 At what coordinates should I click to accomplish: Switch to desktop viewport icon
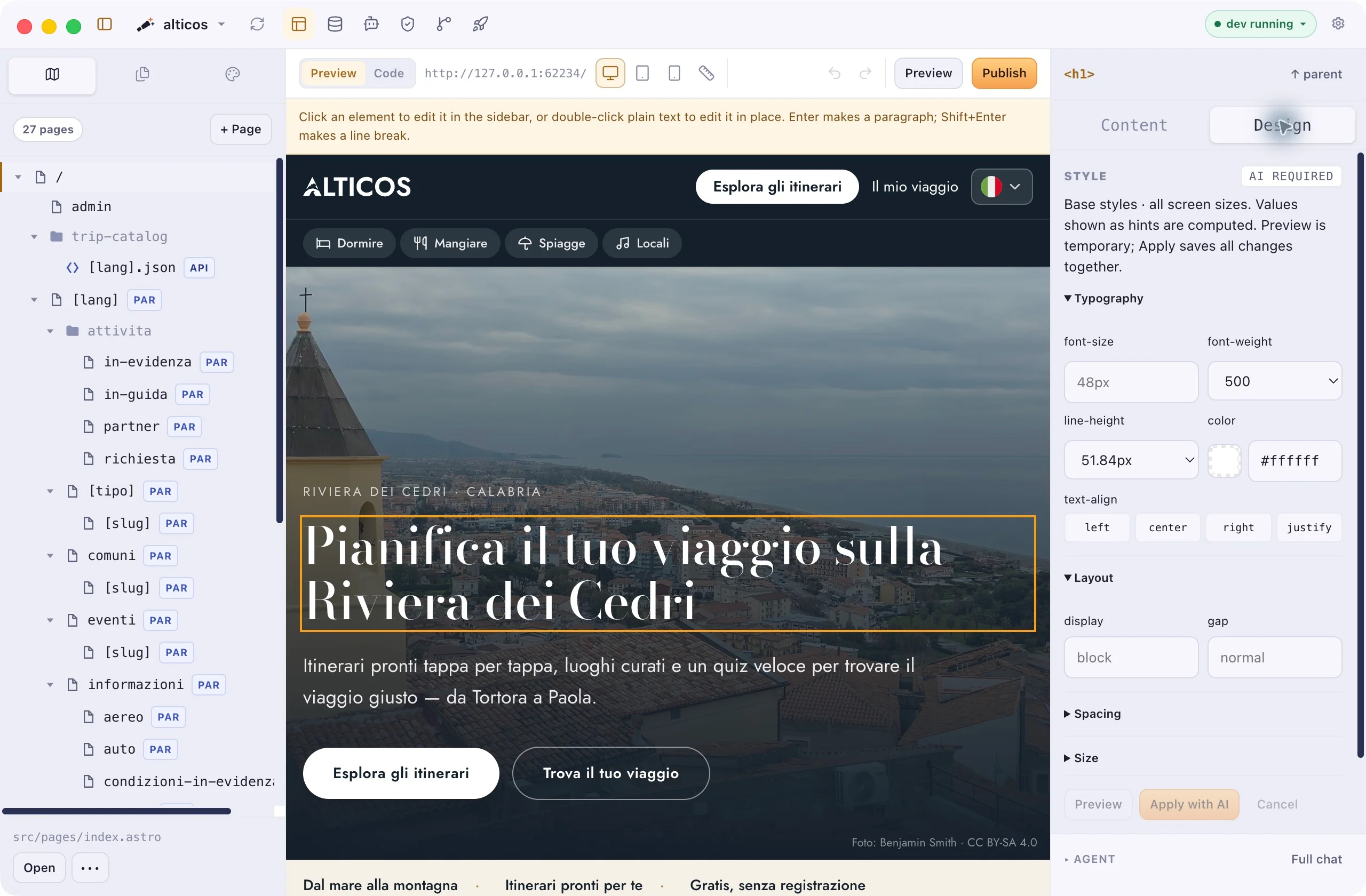click(610, 74)
